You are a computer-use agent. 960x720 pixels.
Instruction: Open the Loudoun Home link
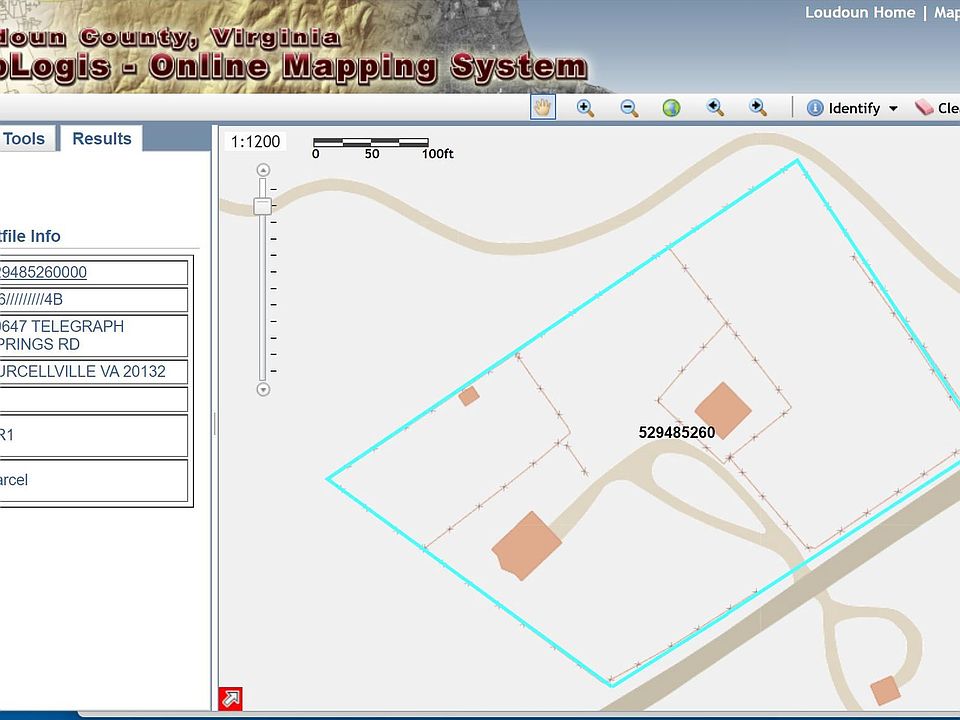859,13
